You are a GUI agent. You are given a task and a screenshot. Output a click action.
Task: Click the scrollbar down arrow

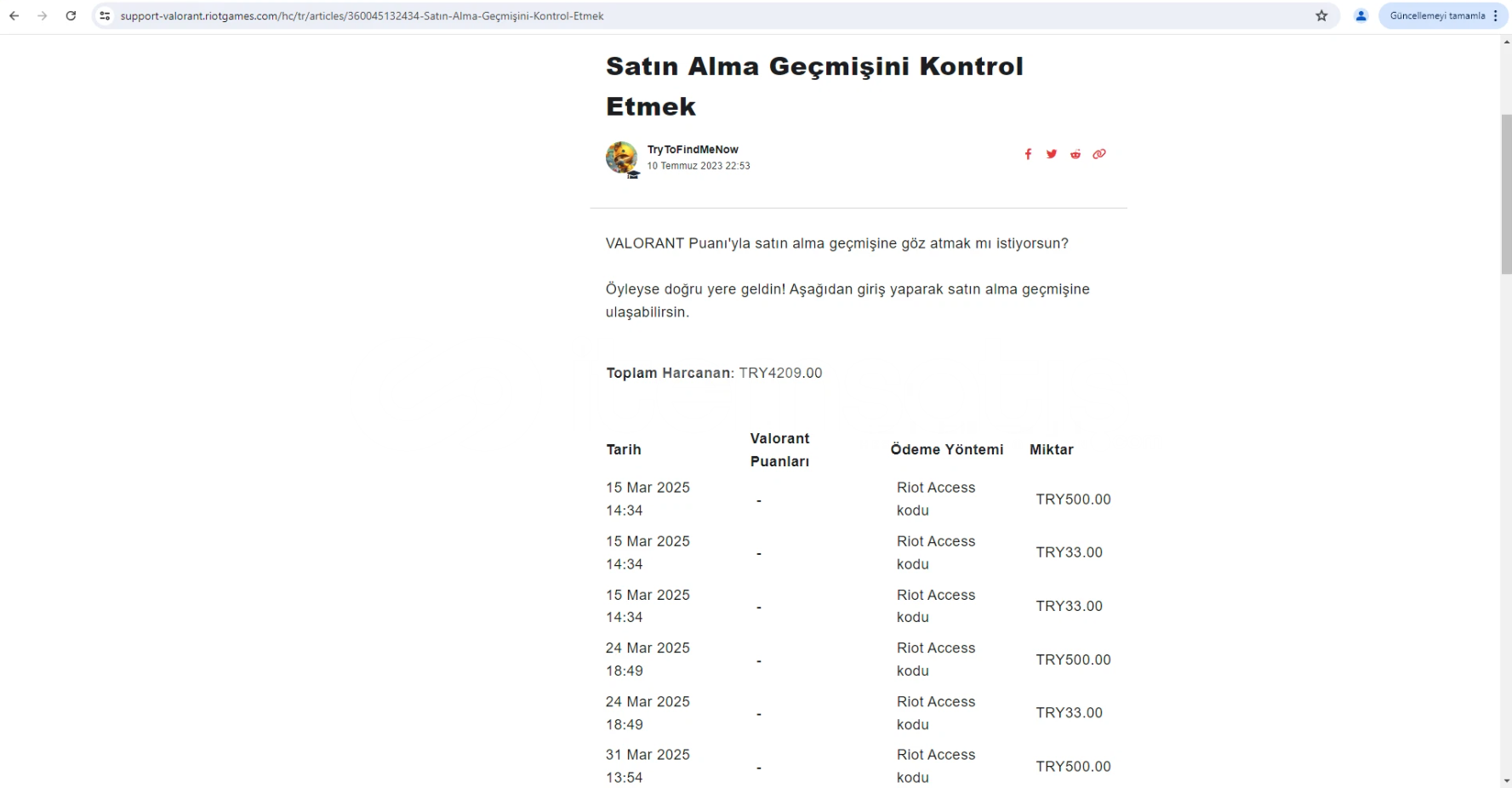click(1506, 780)
